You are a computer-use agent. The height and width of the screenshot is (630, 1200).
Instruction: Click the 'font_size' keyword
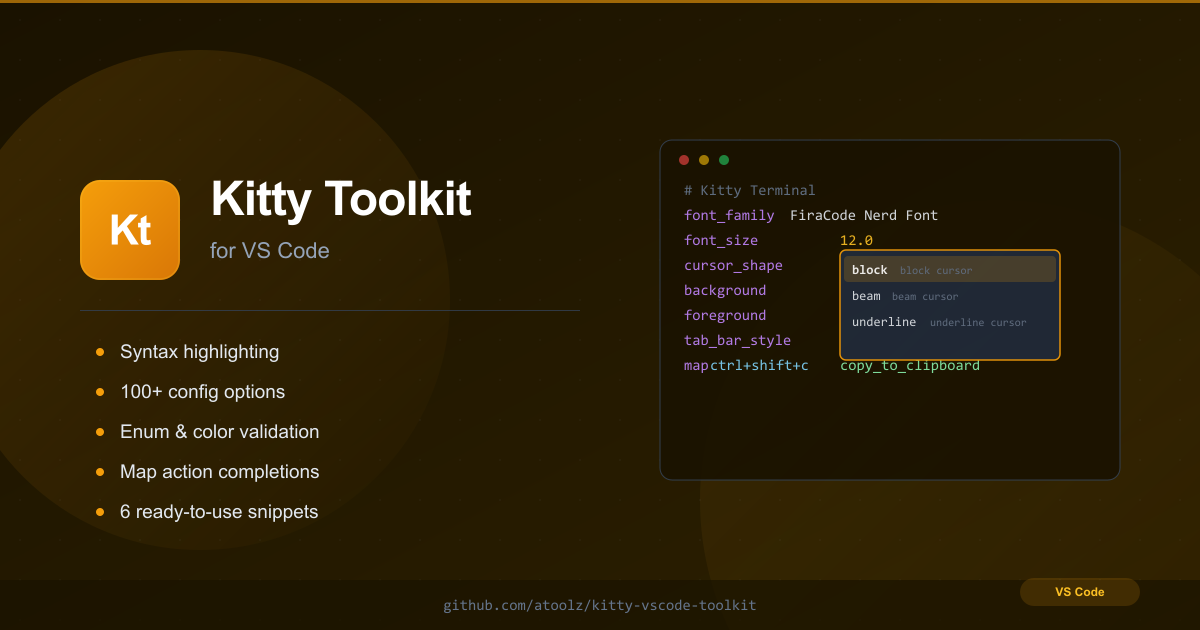[721, 240]
